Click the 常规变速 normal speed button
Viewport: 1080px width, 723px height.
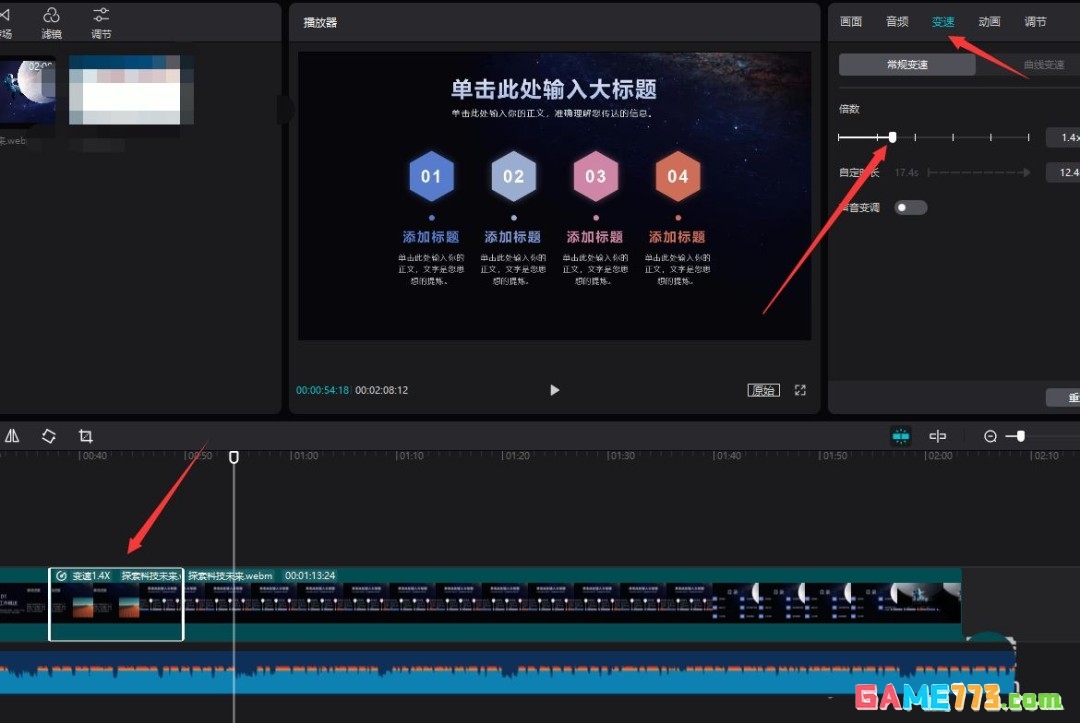(906, 63)
